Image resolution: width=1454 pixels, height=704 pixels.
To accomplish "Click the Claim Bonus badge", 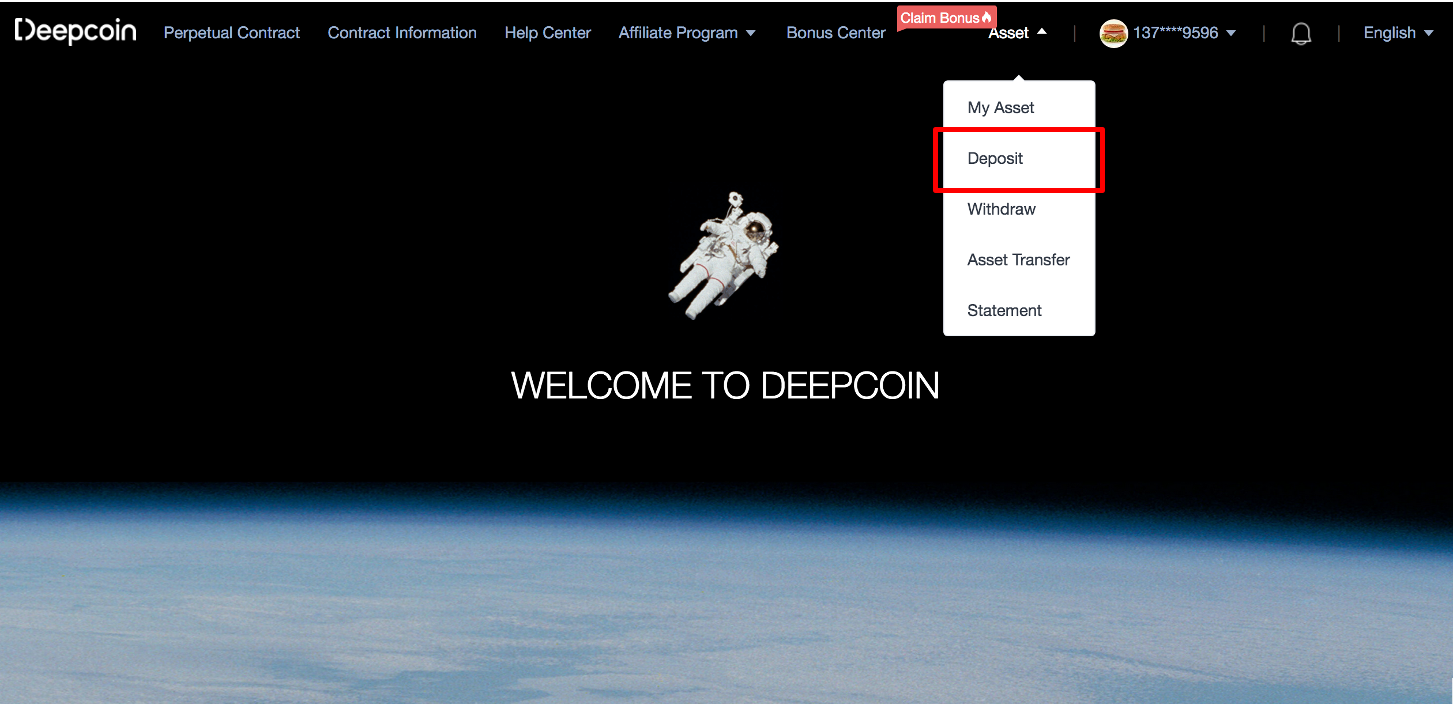I will (945, 18).
